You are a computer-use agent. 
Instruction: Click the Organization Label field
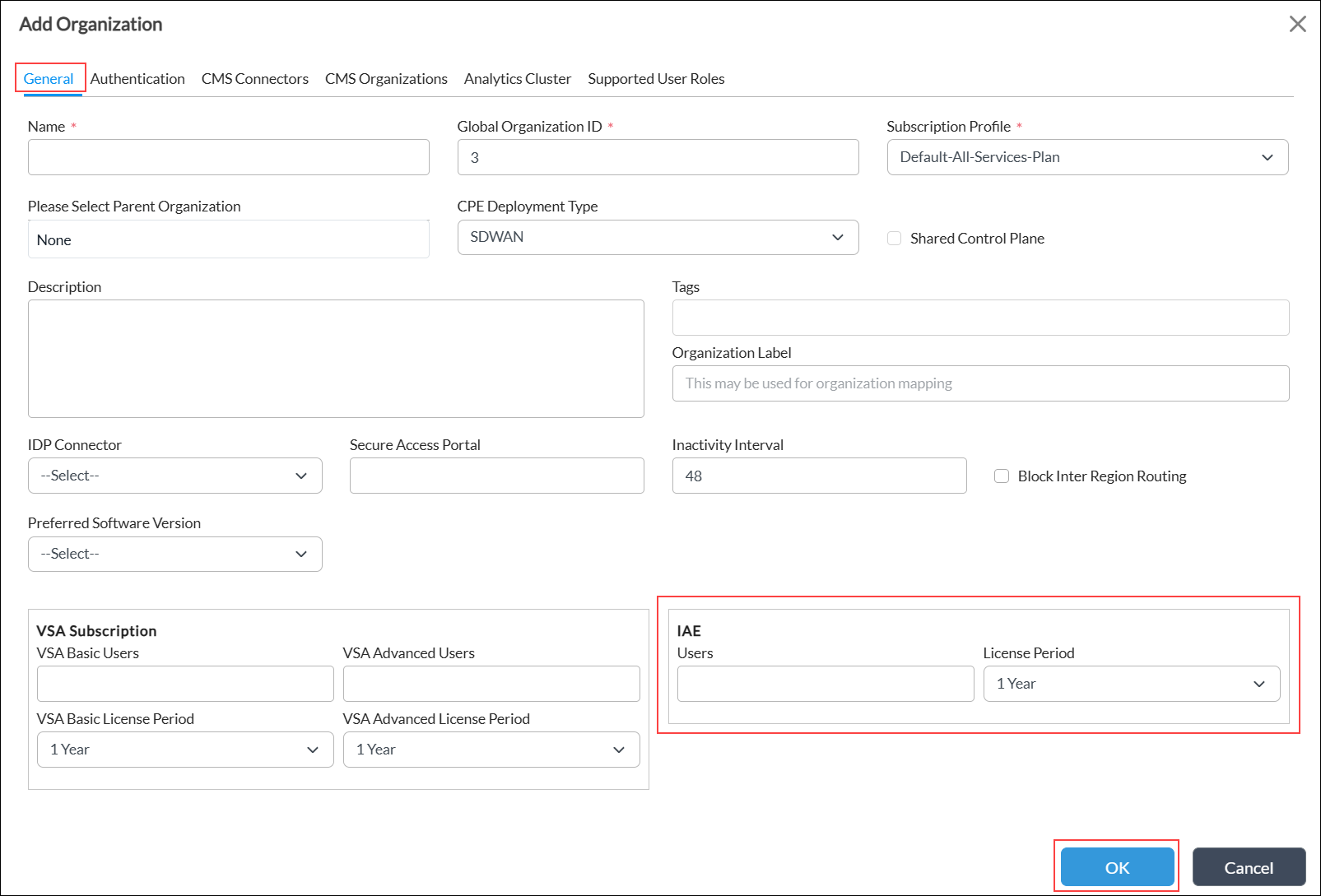(979, 383)
